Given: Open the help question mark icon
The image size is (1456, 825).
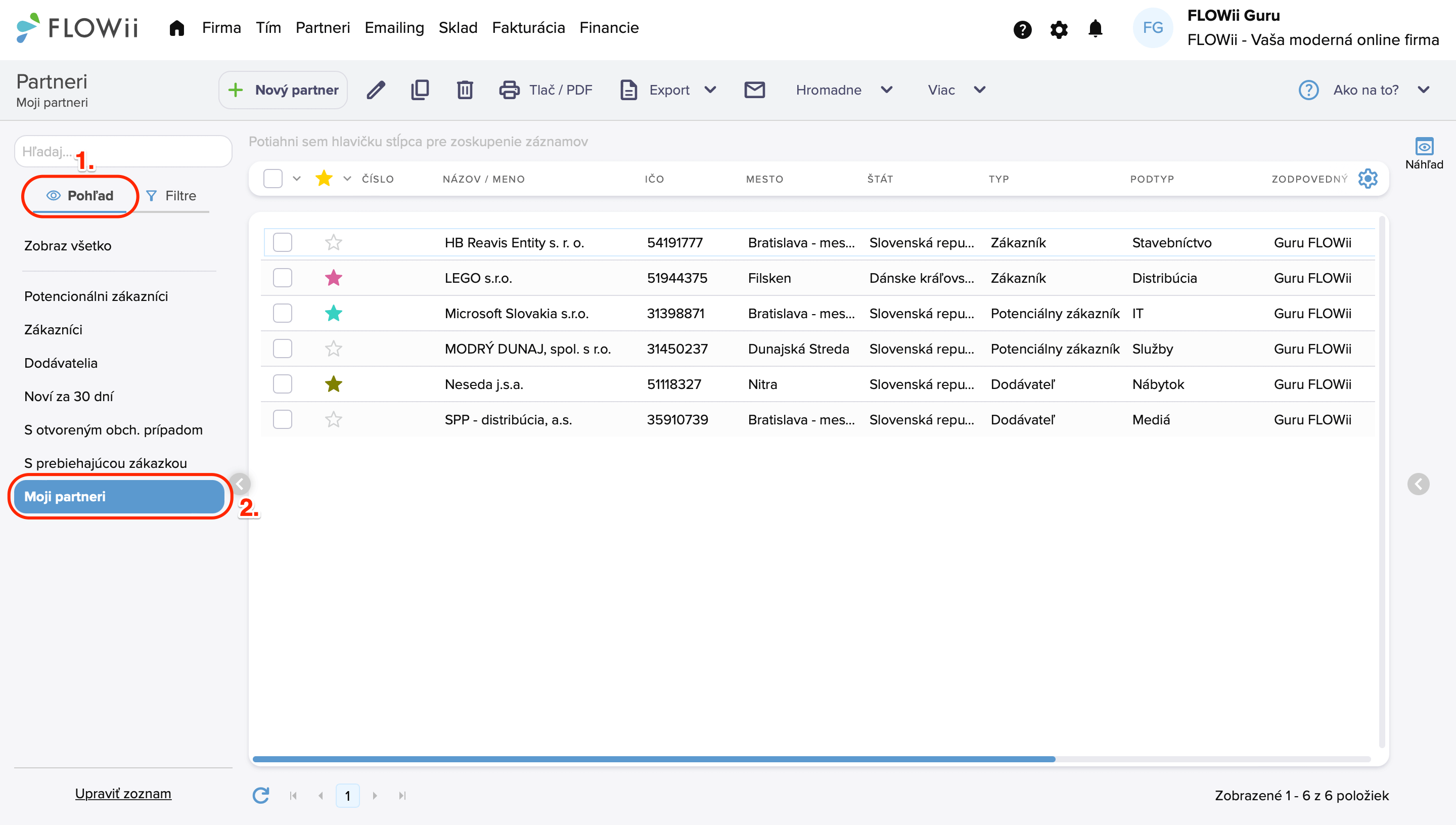Looking at the screenshot, I should point(1022,29).
